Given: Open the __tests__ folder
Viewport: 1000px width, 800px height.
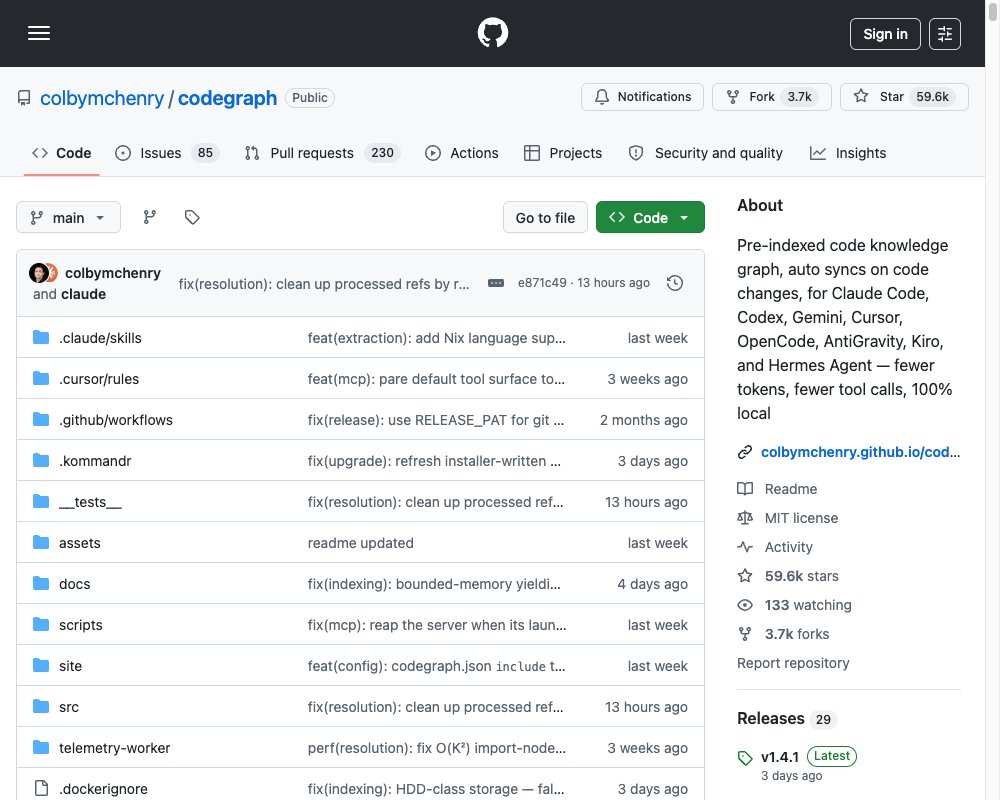Looking at the screenshot, I should point(90,502).
